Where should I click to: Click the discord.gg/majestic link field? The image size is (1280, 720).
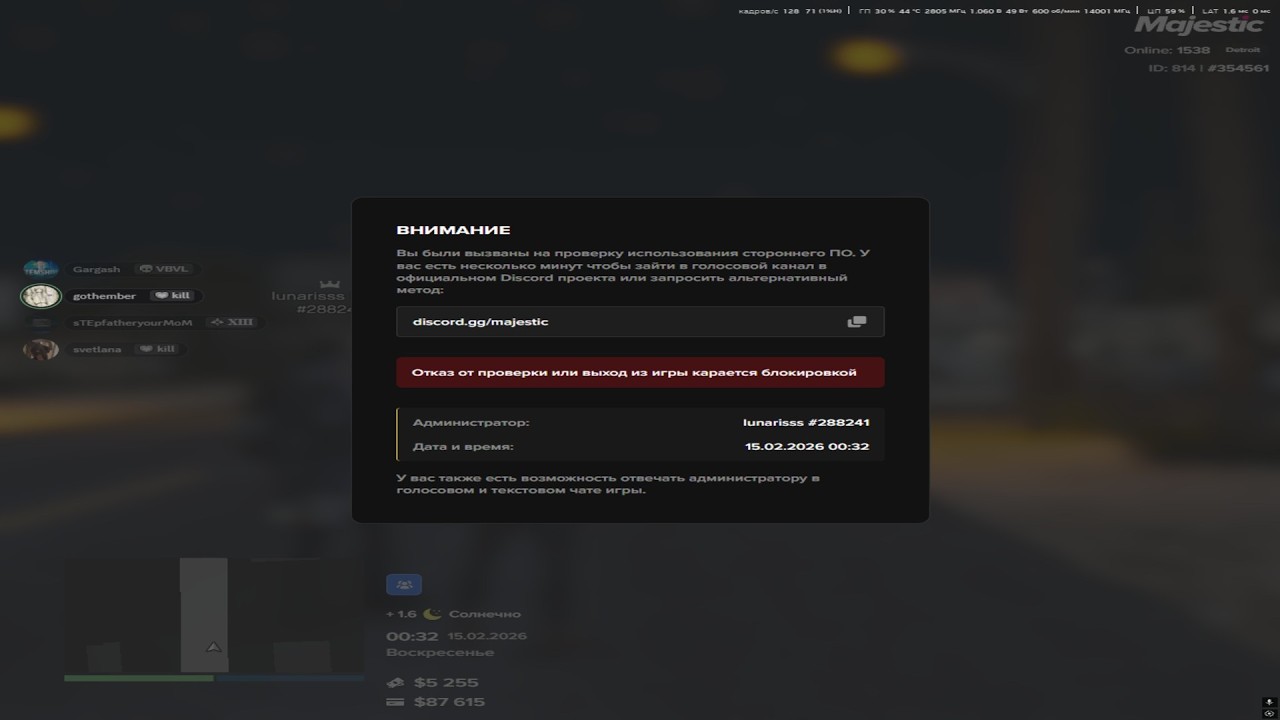pyautogui.click(x=640, y=322)
